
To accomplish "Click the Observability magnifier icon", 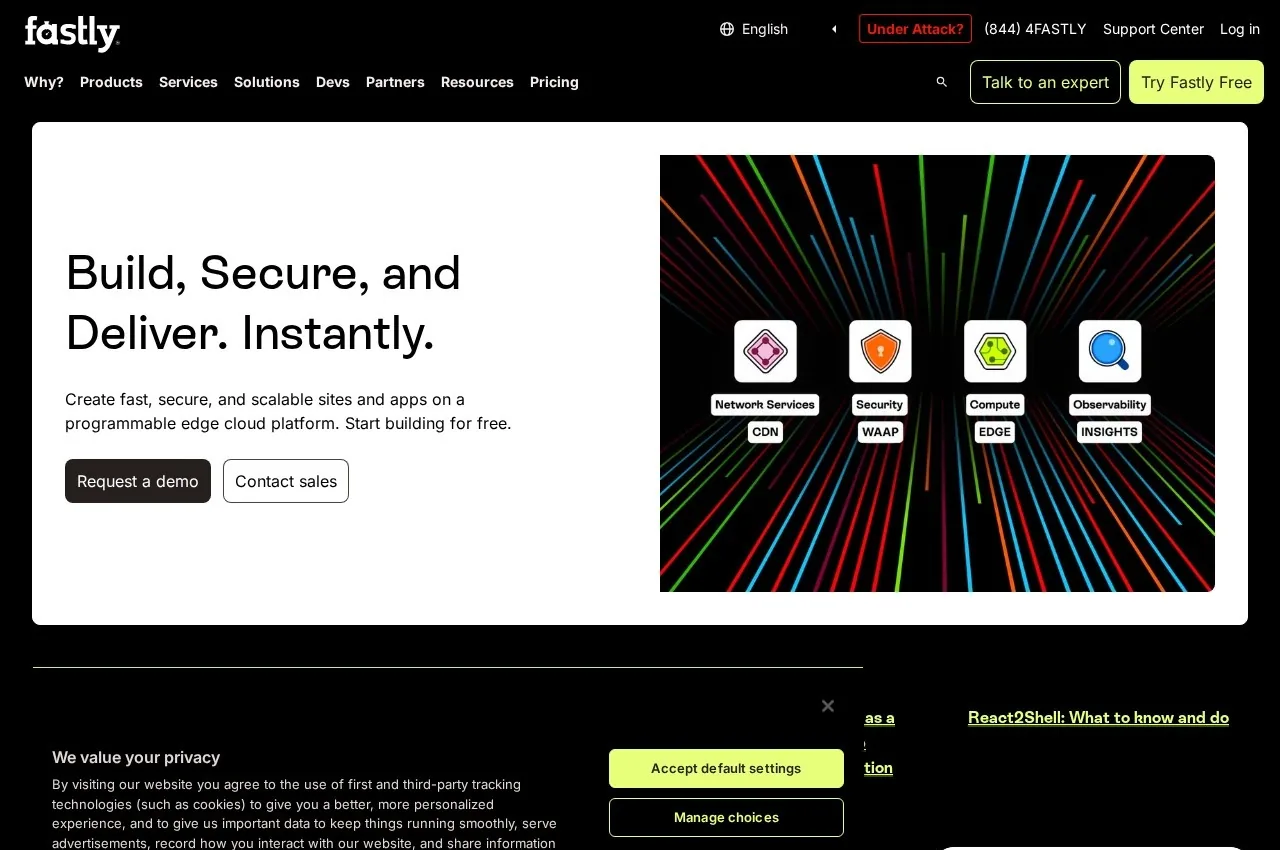I will click(x=1110, y=351).
